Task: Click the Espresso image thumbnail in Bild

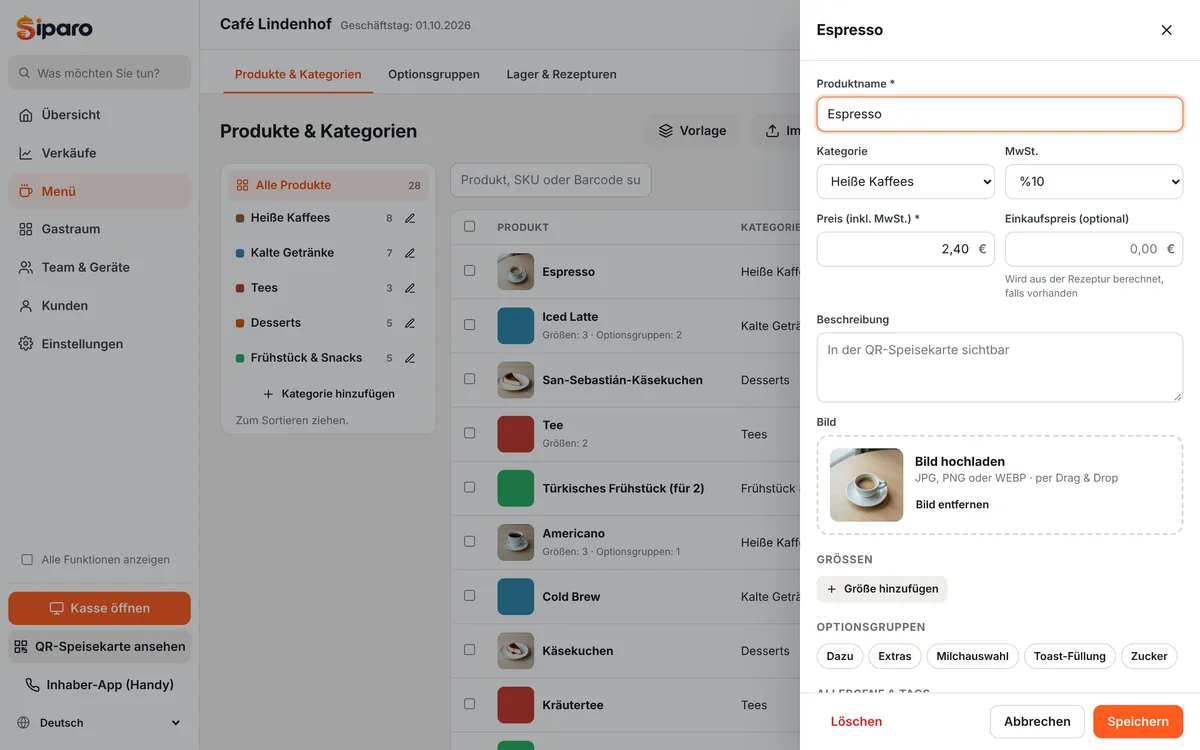Action: 866,485
